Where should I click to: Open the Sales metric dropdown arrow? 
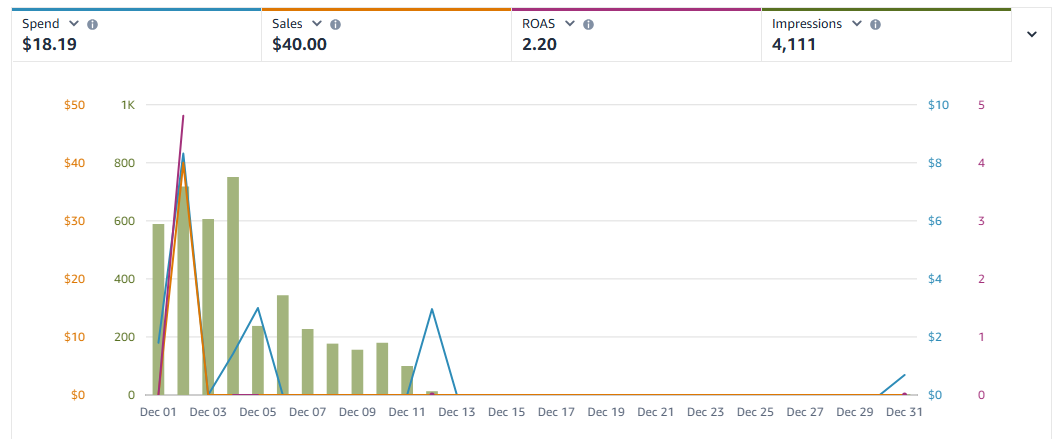click(x=316, y=24)
